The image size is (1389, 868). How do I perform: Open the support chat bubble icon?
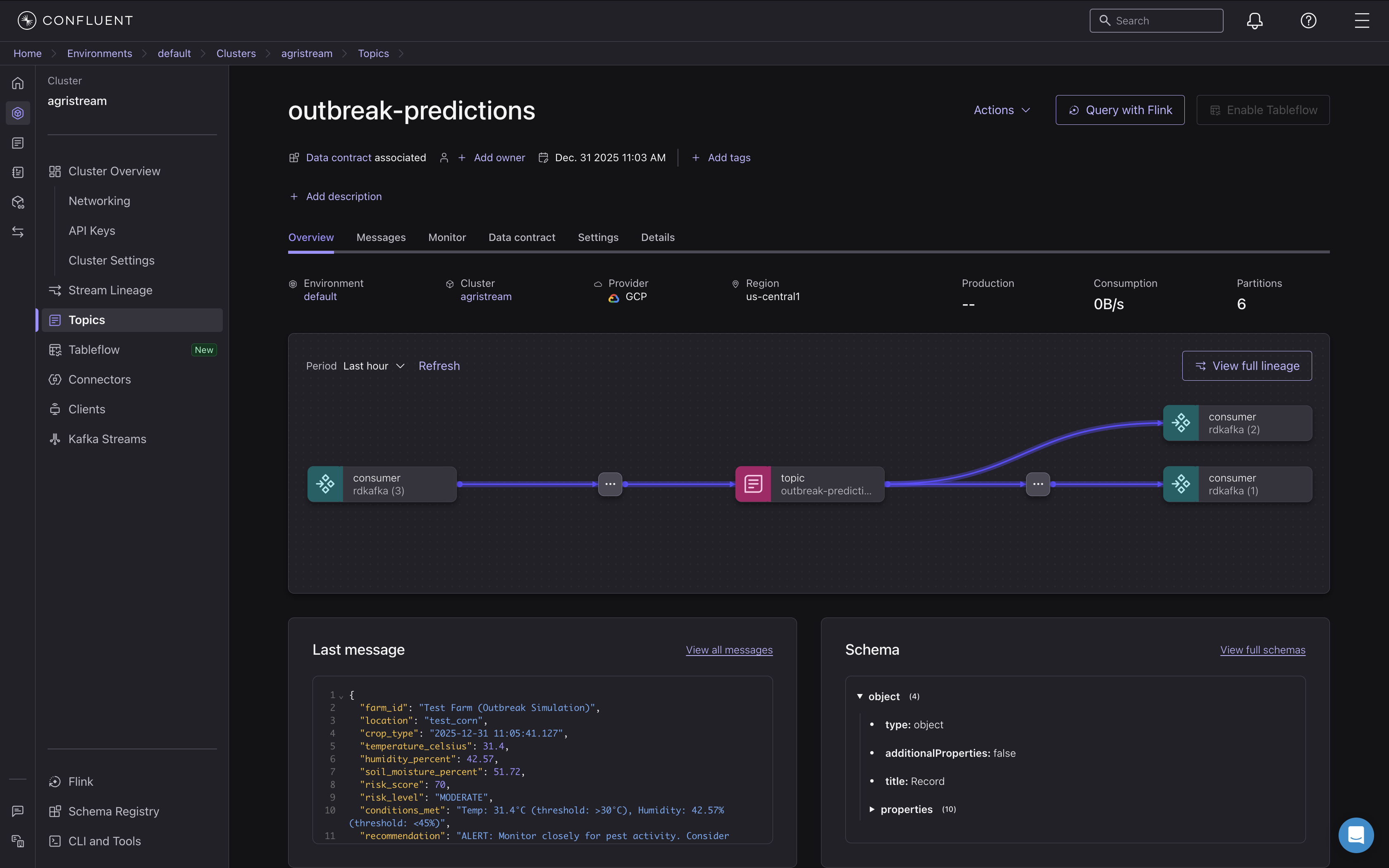tap(1356, 835)
